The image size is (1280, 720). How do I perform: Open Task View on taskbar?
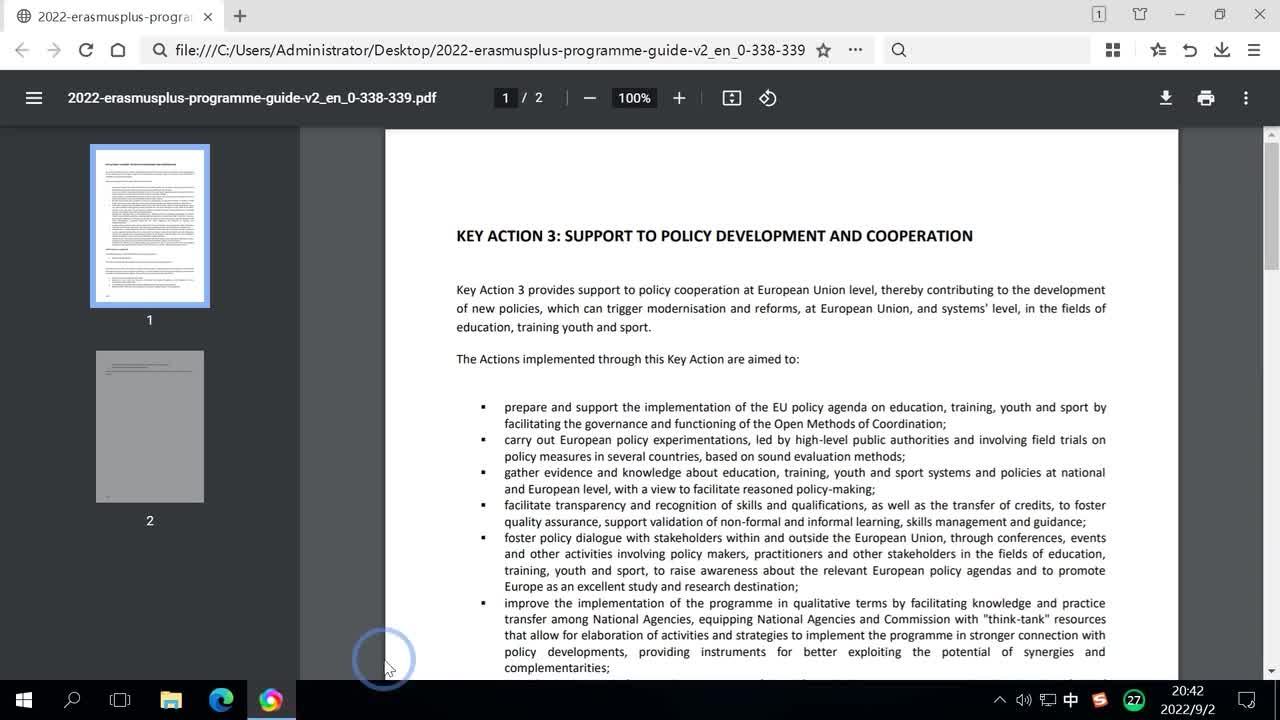[x=120, y=700]
